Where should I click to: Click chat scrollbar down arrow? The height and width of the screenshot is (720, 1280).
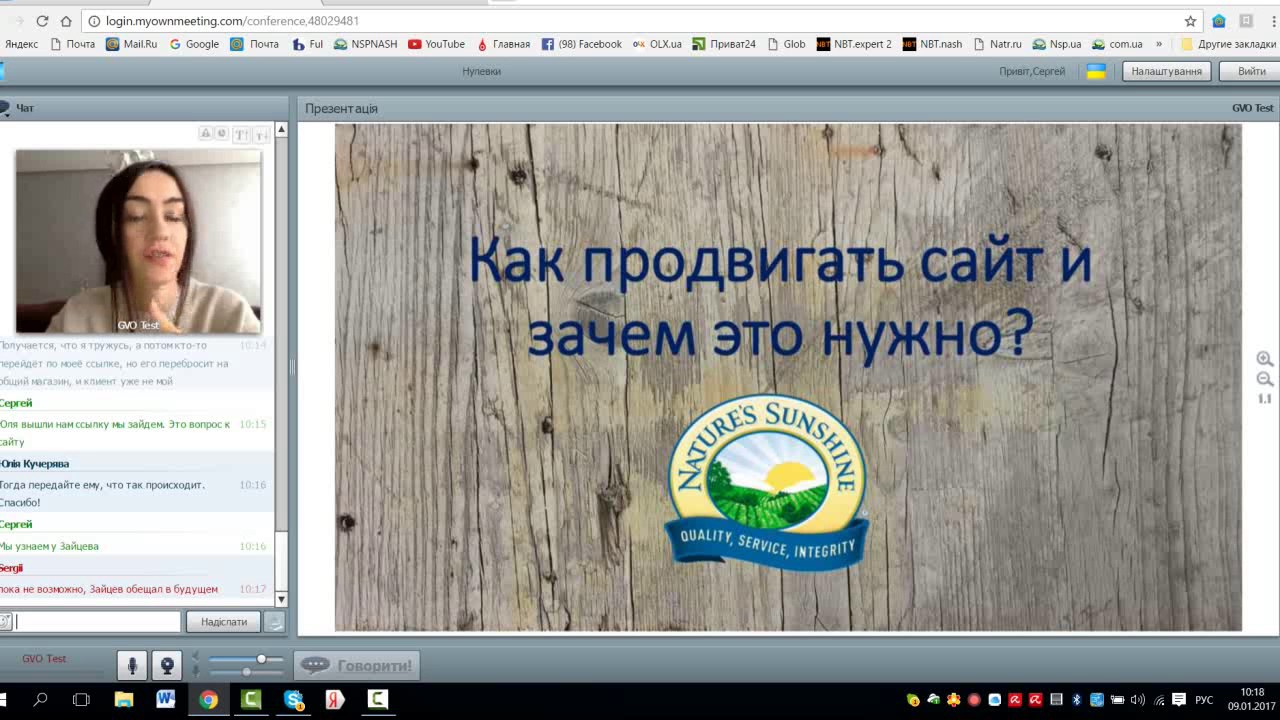coord(281,599)
